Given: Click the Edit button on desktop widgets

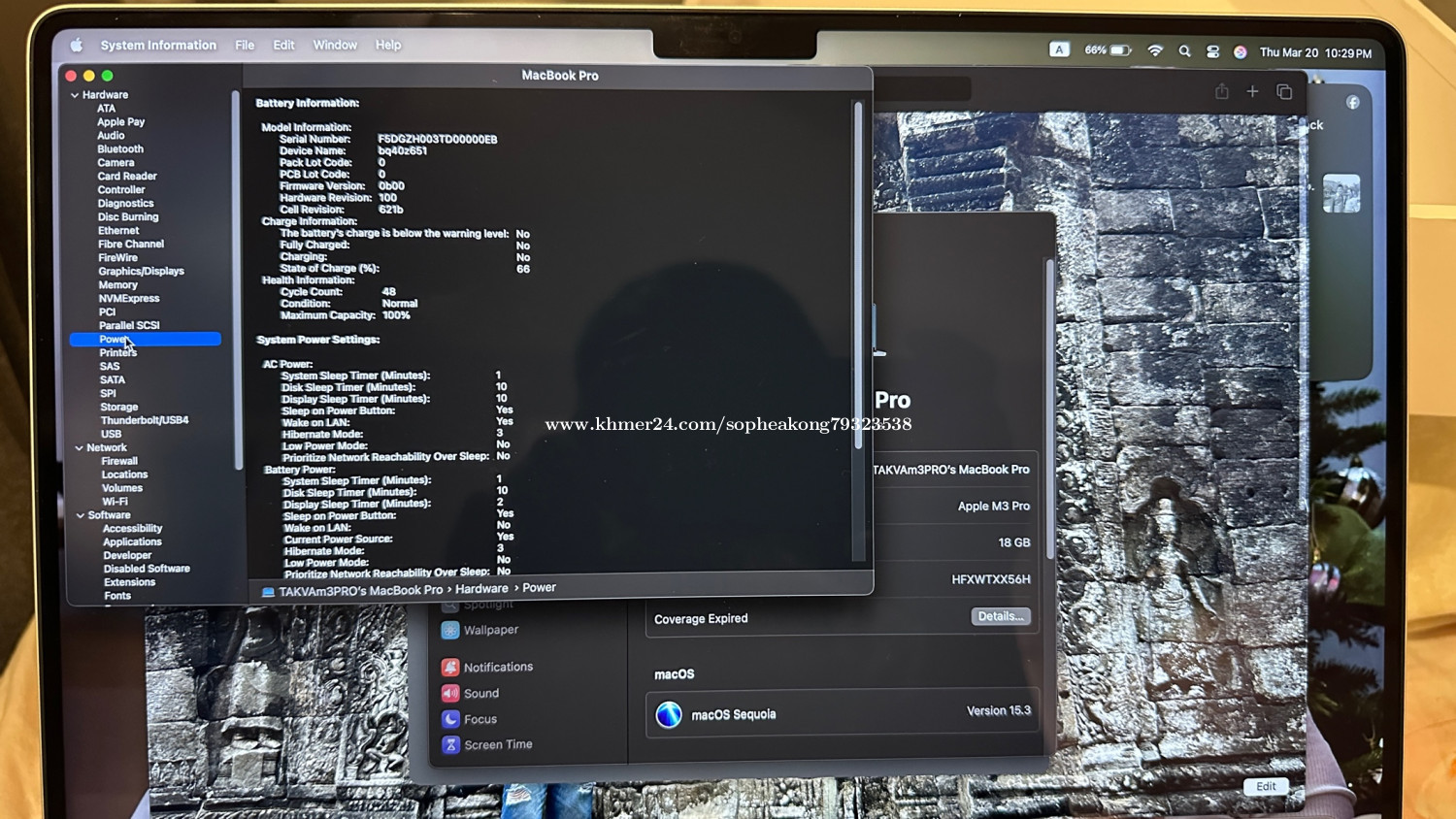Looking at the screenshot, I should click(x=1266, y=787).
